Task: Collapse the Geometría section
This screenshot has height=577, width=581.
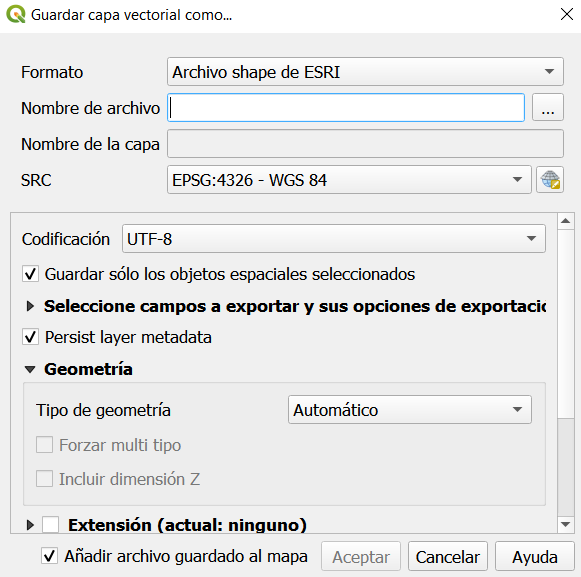Action: click(x=30, y=369)
